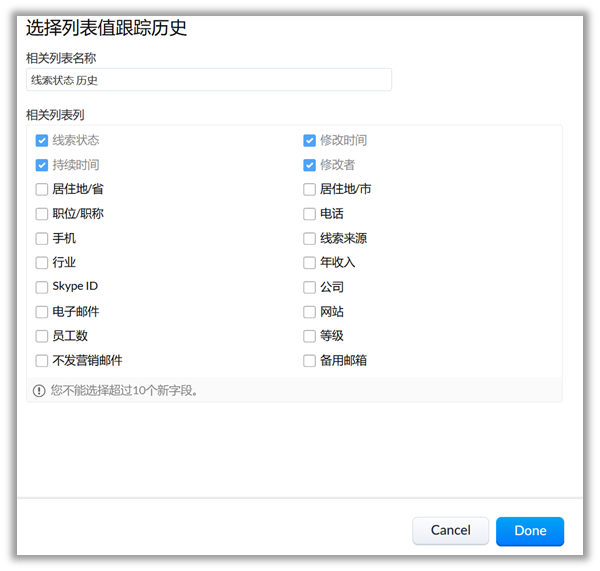Click the blue Done button
This screenshot has height=571, width=600.
530,531
